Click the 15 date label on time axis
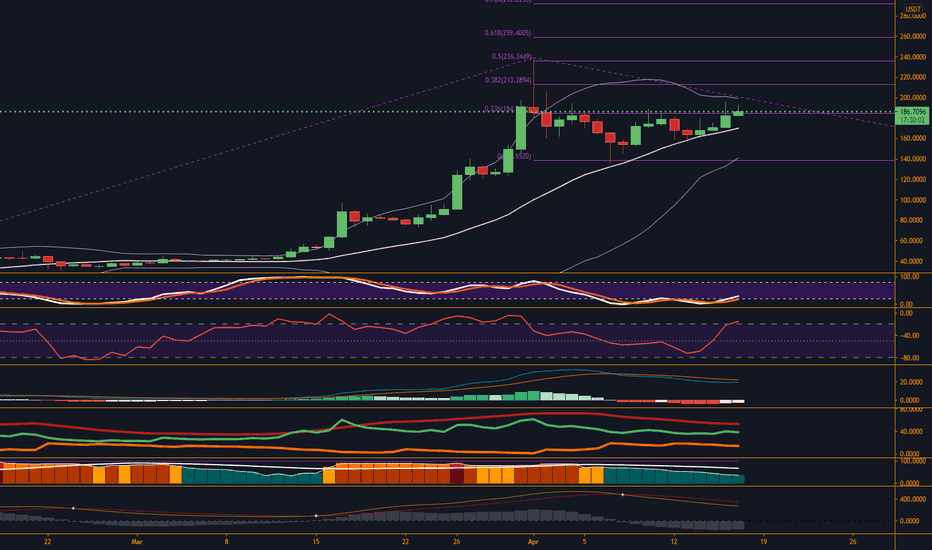 click(x=316, y=542)
